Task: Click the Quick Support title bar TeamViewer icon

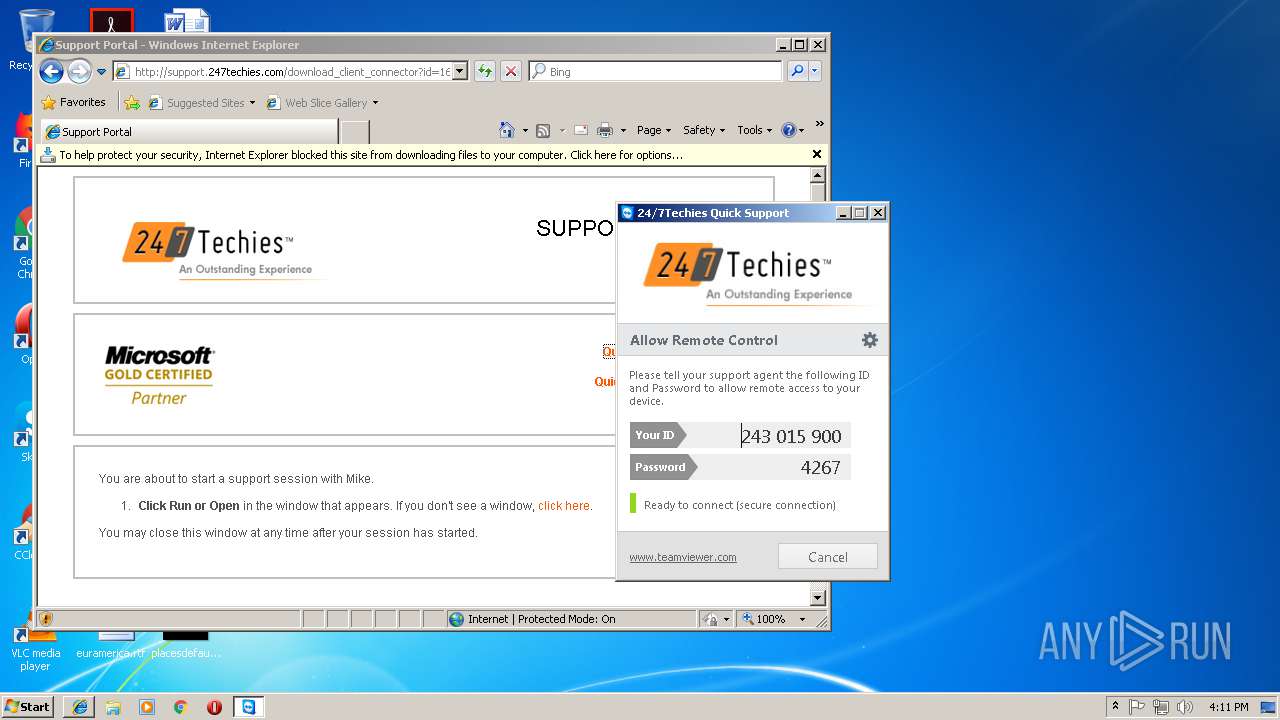Action: pyautogui.click(x=627, y=213)
